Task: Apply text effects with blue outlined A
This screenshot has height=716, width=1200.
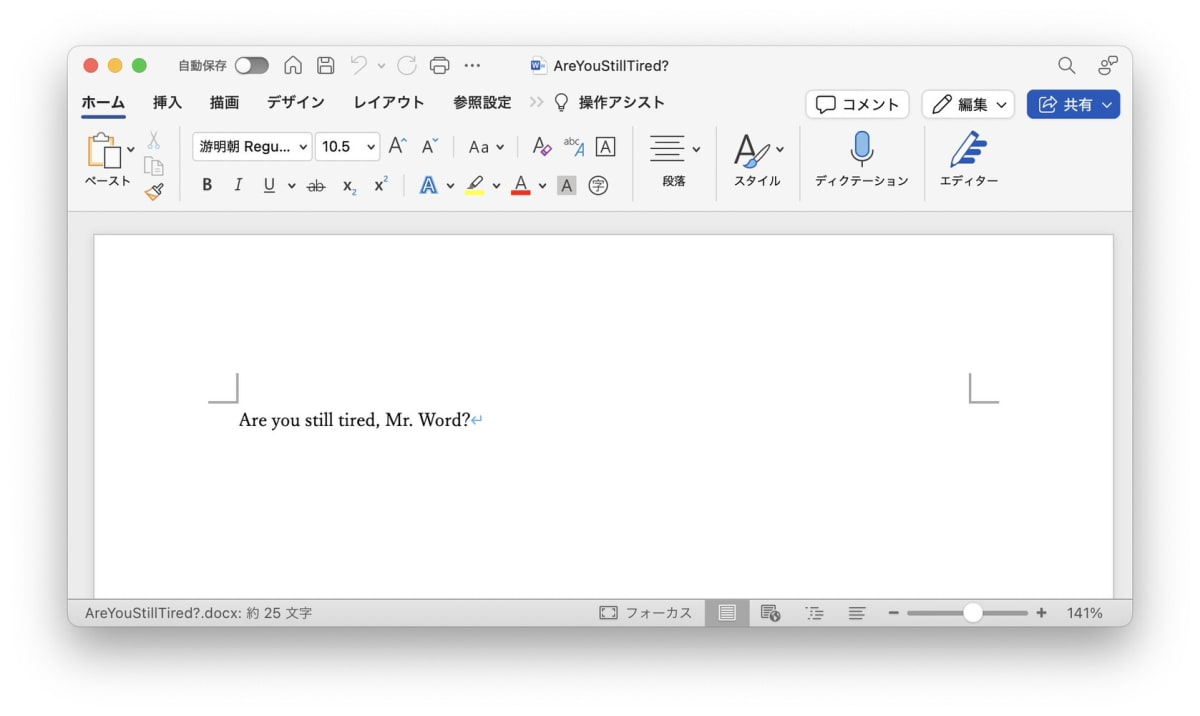Action: coord(428,185)
